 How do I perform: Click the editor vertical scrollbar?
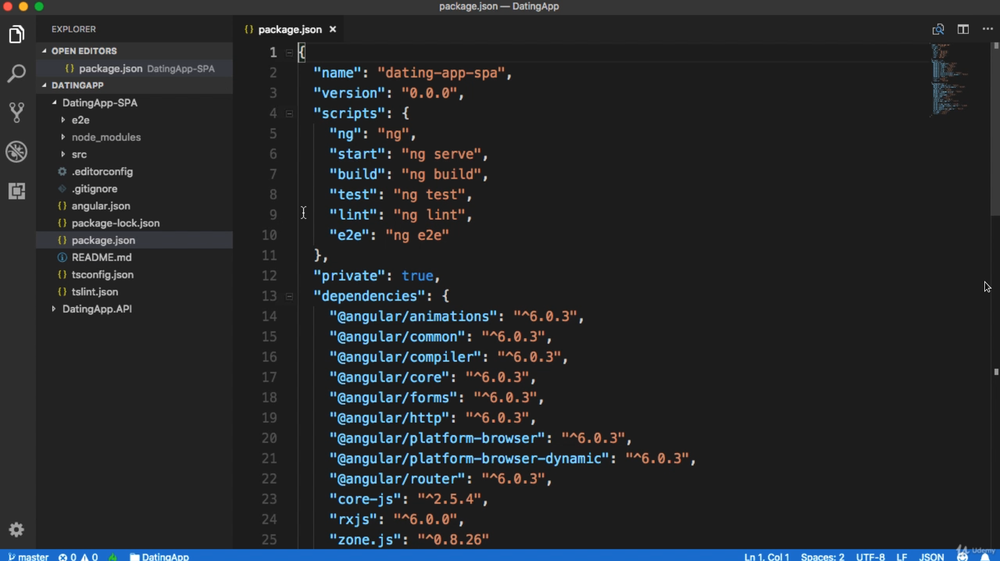click(x=996, y=131)
